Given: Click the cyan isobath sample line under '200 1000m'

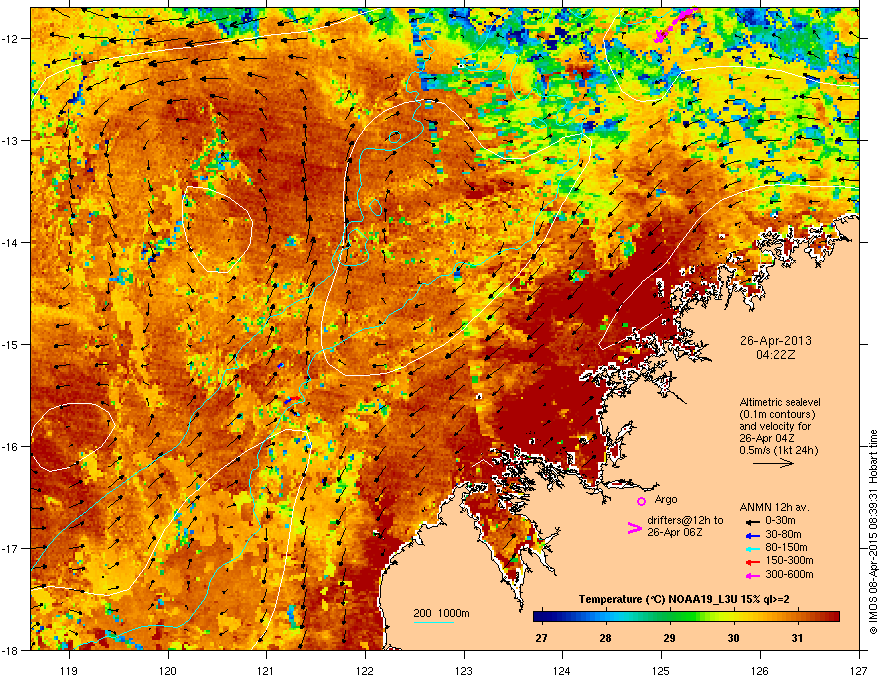Looking at the screenshot, I should point(434,622).
